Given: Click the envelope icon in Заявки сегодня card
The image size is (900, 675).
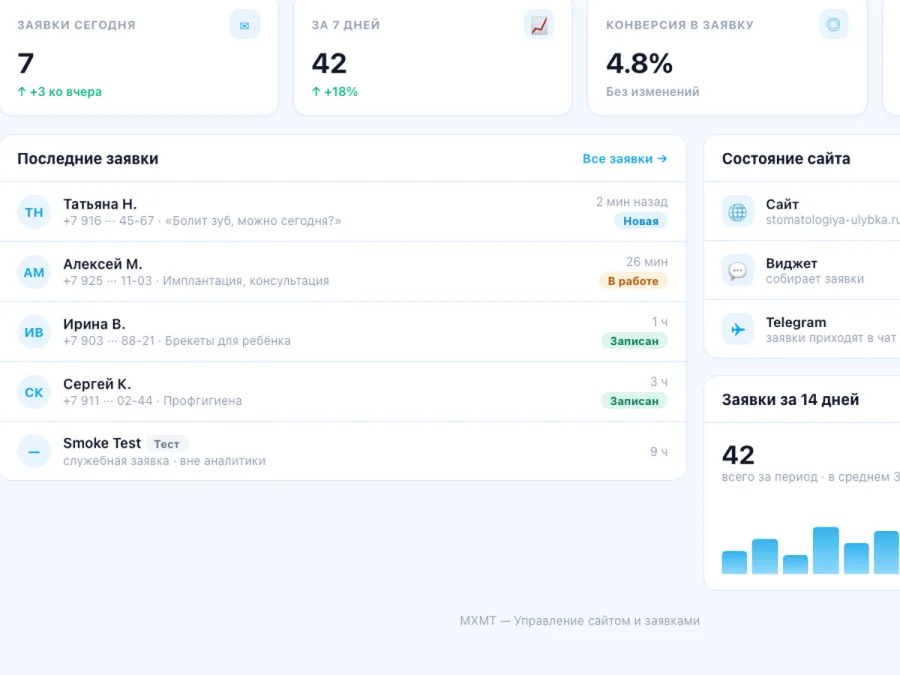Looking at the screenshot, I should [245, 25].
